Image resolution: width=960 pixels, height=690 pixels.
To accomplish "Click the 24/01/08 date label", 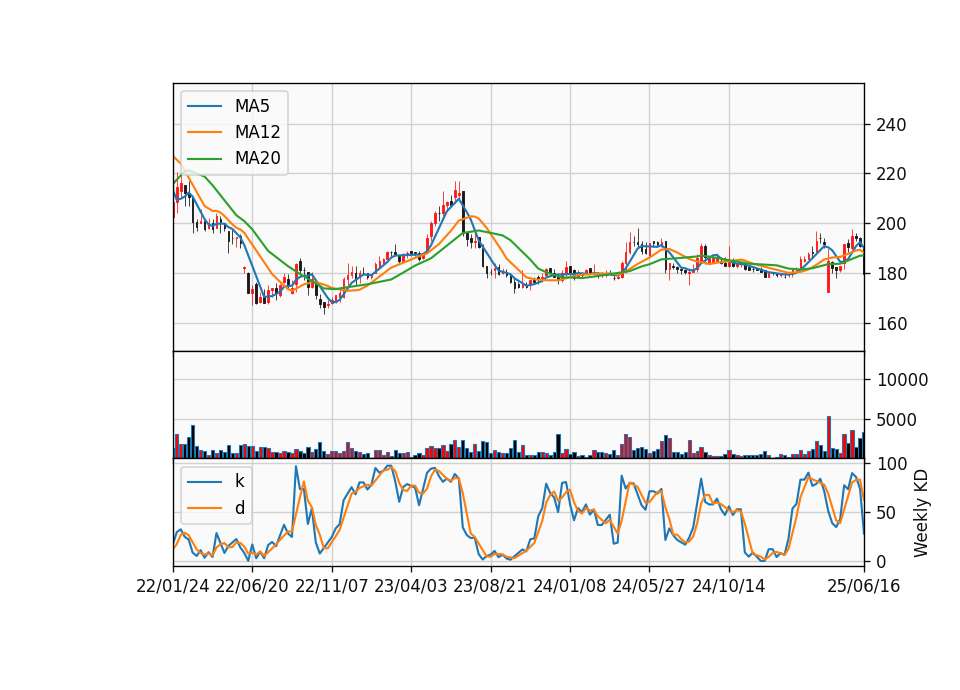I will point(569,587).
